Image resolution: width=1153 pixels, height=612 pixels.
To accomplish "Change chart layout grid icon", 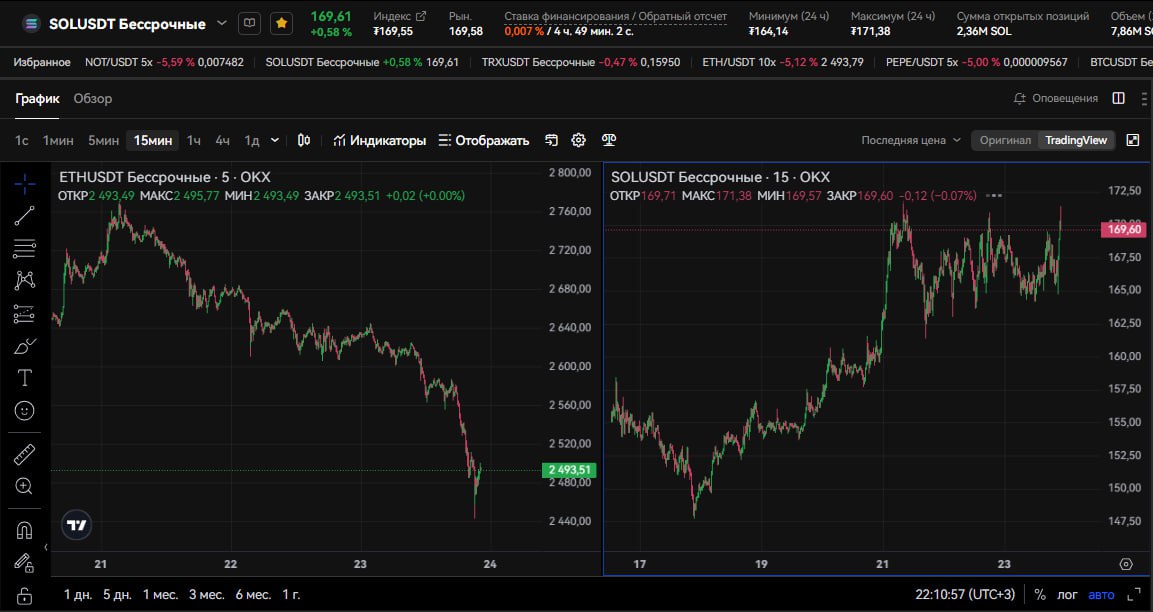I will (x=1118, y=99).
